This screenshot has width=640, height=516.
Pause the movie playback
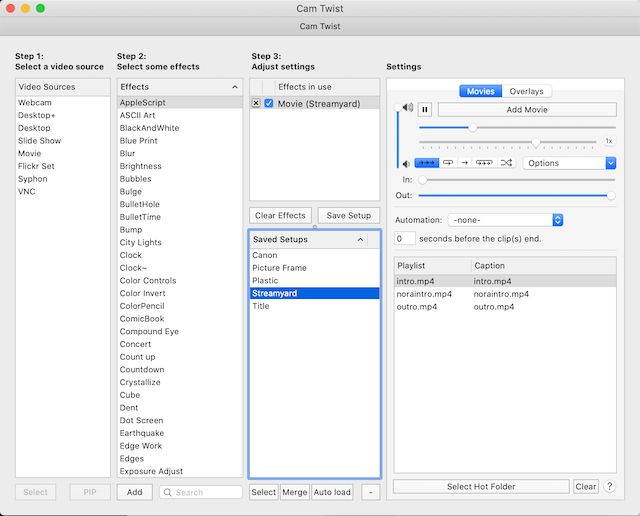(x=425, y=110)
